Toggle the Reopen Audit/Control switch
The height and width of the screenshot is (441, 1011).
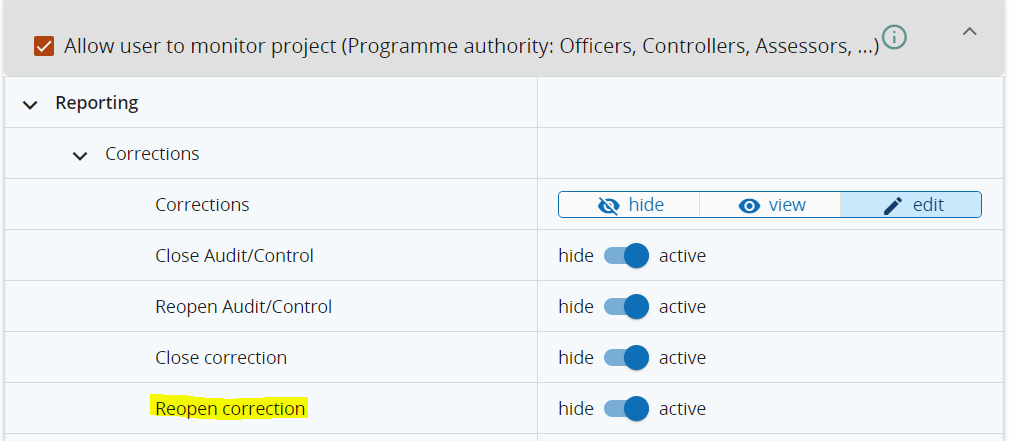pos(627,307)
